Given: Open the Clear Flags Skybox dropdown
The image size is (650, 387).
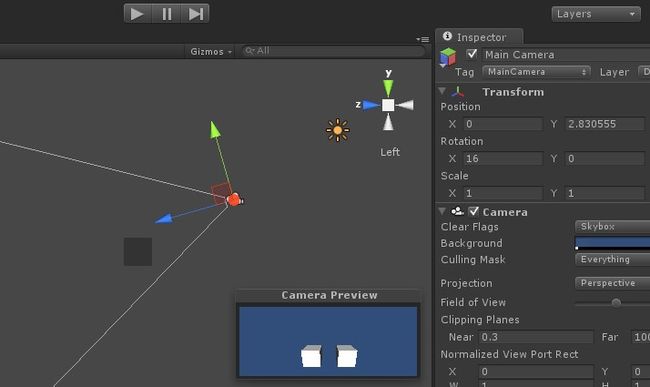Looking at the screenshot, I should point(613,227).
